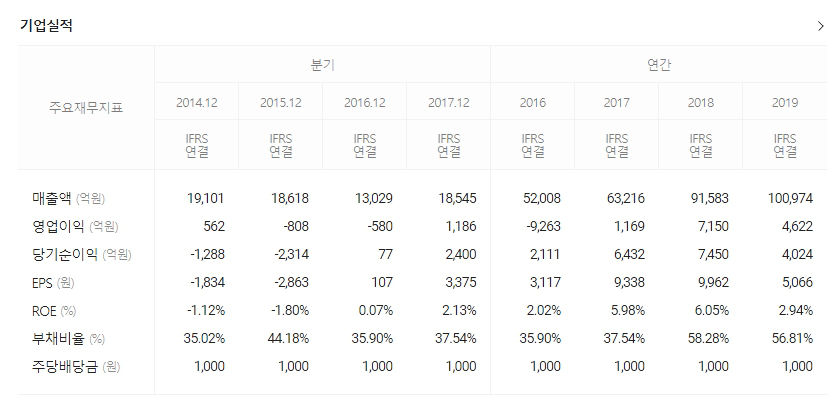Click the 2018 annual column header
840x405 pixels.
click(701, 102)
